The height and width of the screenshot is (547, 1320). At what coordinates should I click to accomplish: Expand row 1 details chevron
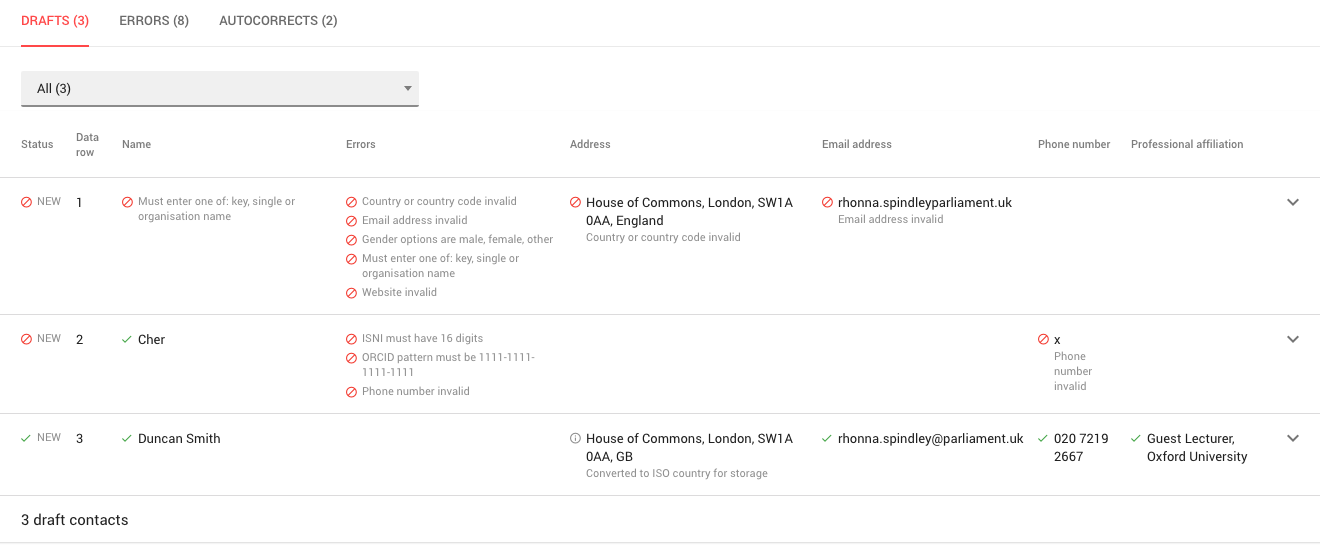pyautogui.click(x=1292, y=202)
